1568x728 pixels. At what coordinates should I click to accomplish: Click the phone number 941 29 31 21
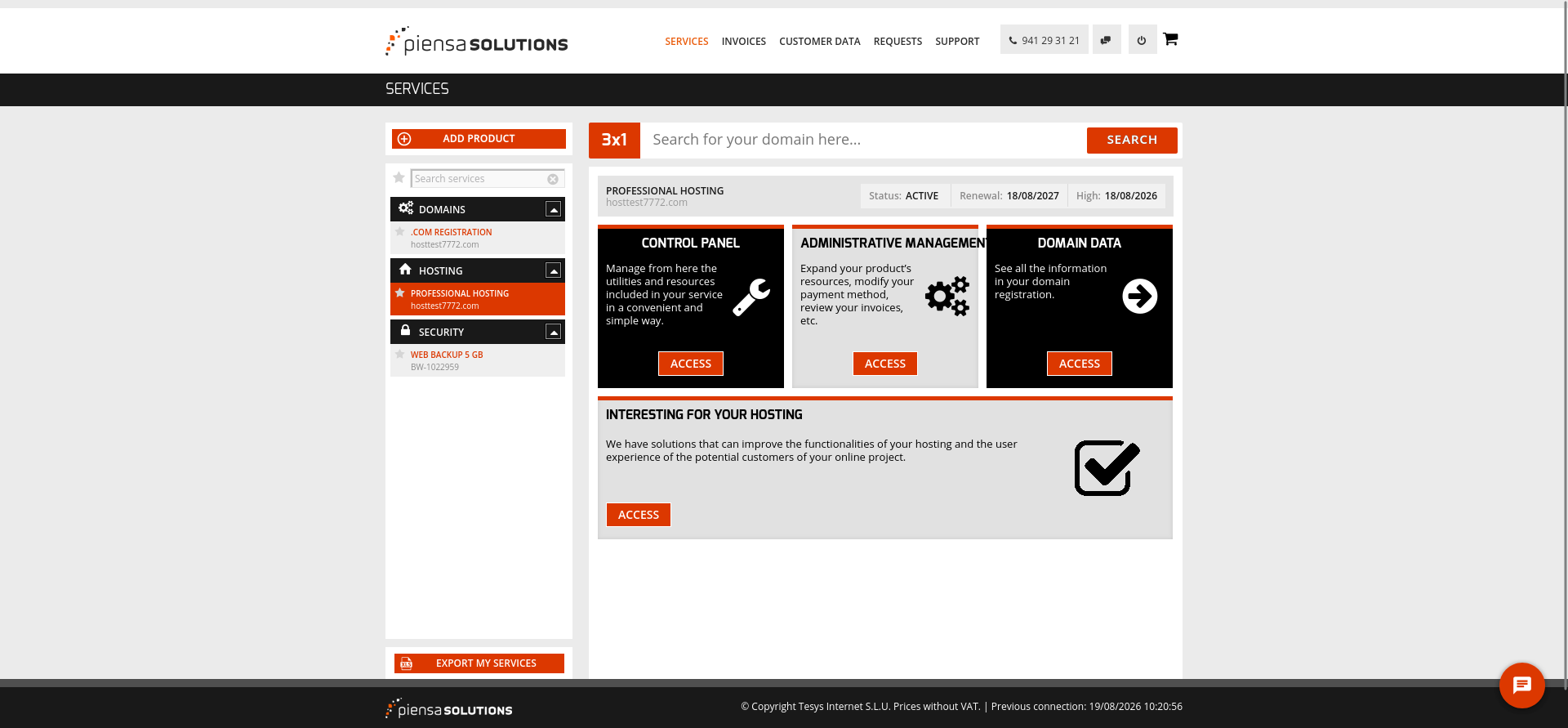coord(1044,39)
